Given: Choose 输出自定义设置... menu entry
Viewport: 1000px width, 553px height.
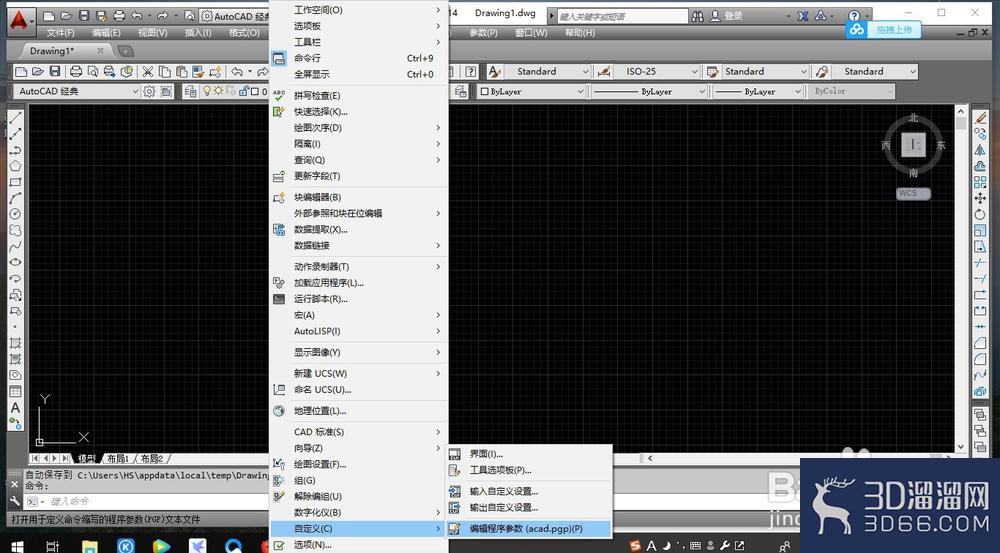Looking at the screenshot, I should coord(529,508).
